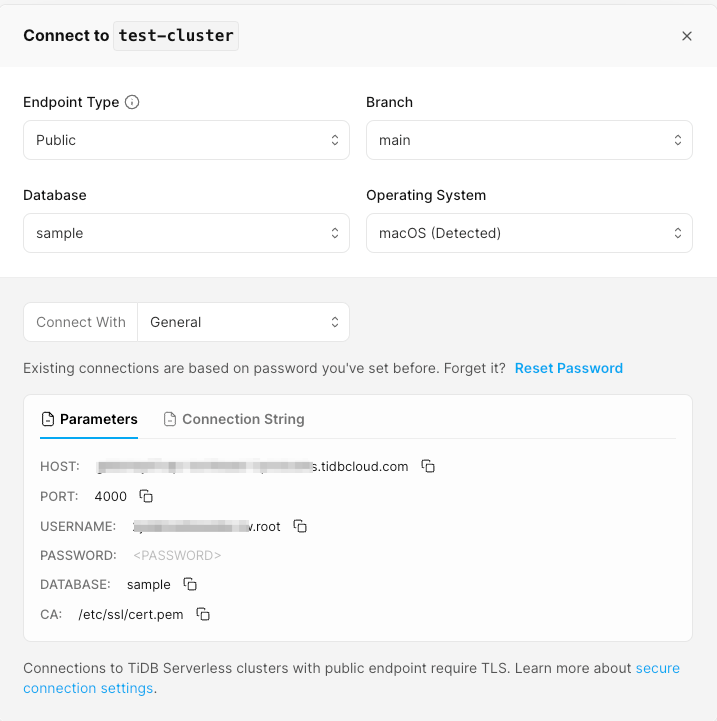Image resolution: width=717 pixels, height=721 pixels.
Task: Copy the USERNAME value
Action: (x=300, y=526)
